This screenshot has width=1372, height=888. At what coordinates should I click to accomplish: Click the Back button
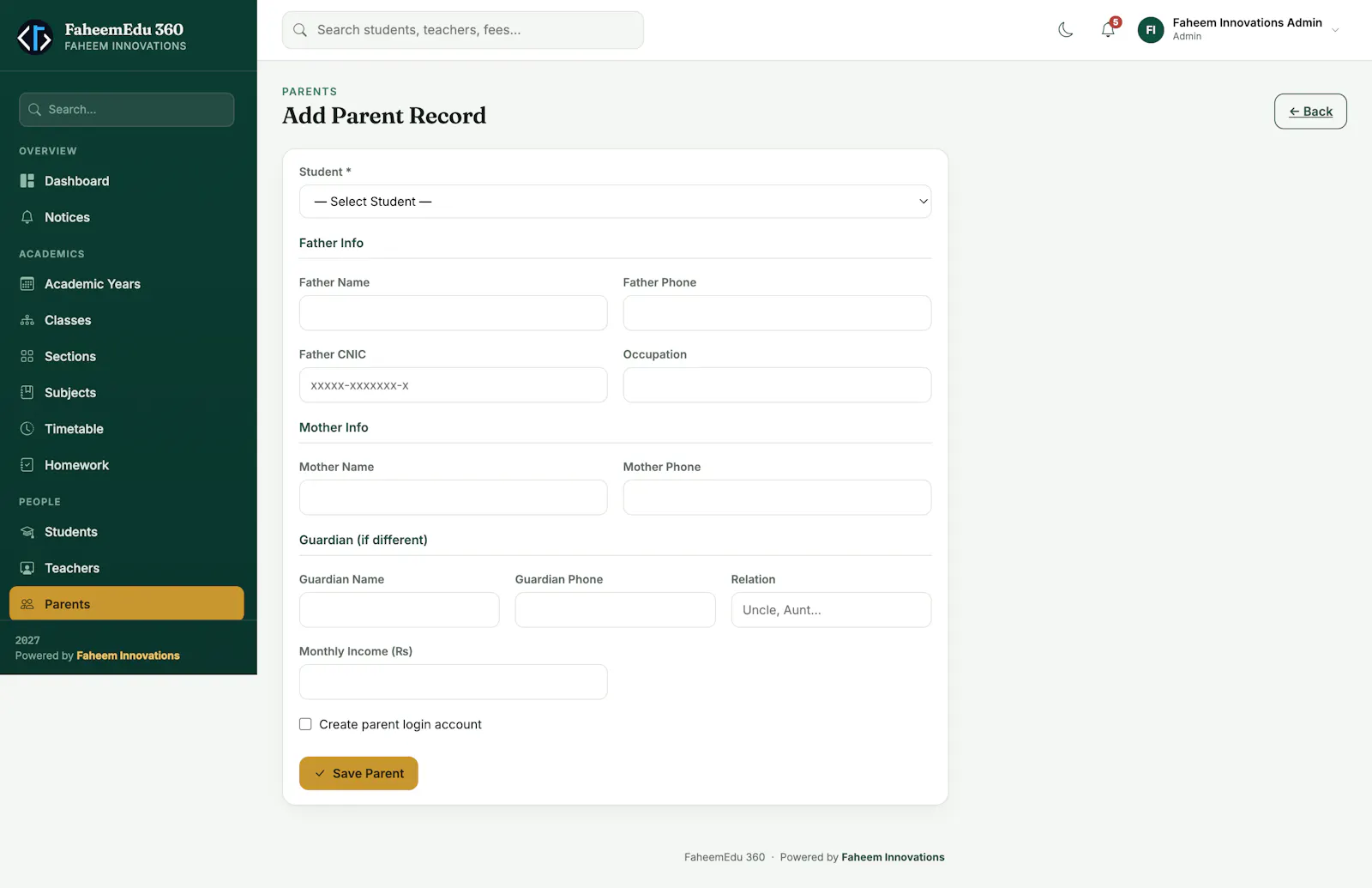click(x=1310, y=112)
